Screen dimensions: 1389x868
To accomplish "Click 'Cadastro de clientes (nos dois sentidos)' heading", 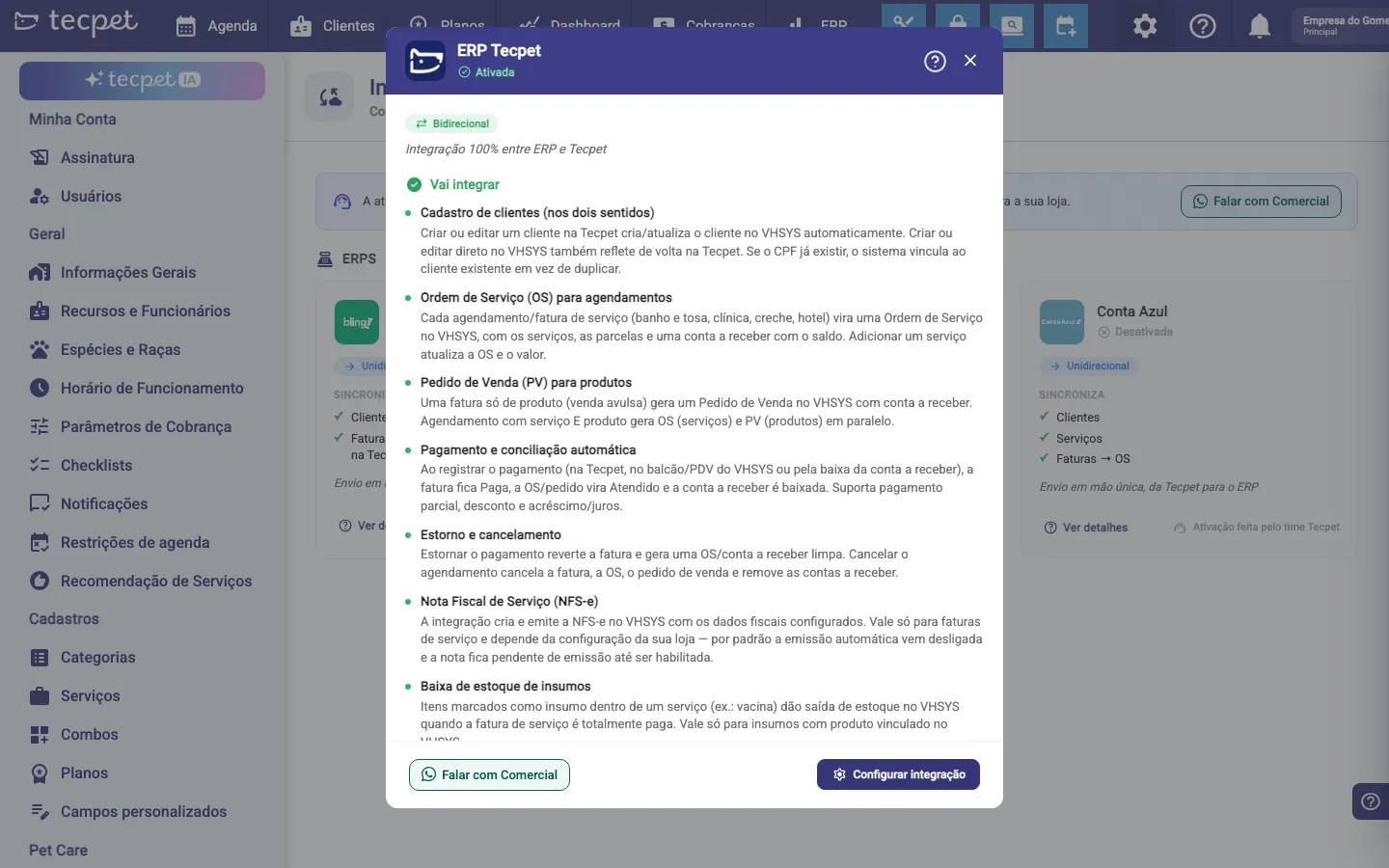I will click(537, 212).
